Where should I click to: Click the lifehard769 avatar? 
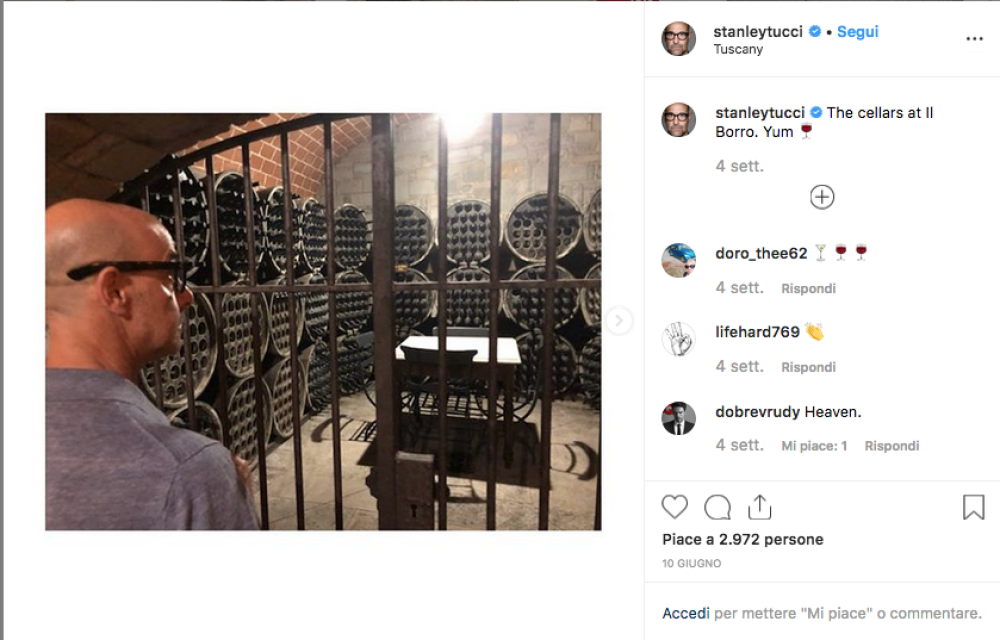pos(678,339)
